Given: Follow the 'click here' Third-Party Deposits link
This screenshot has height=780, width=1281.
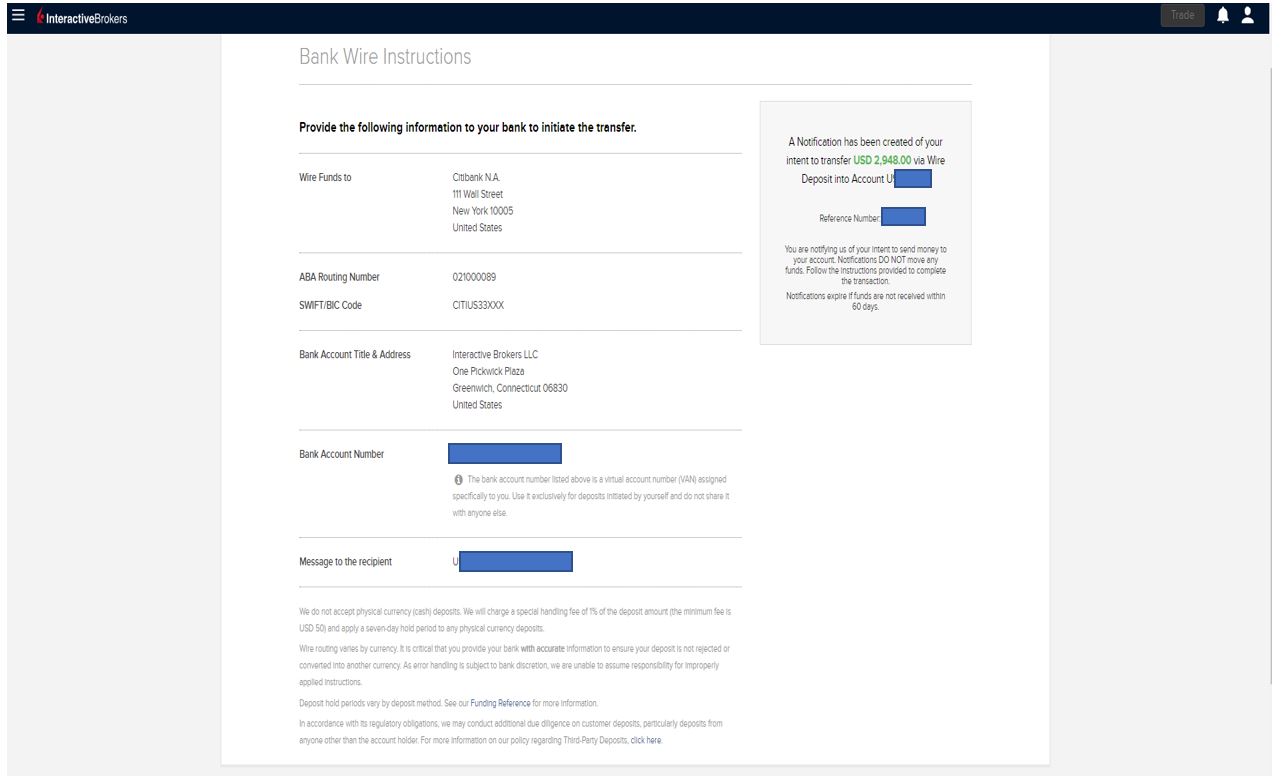Looking at the screenshot, I should click(646, 741).
